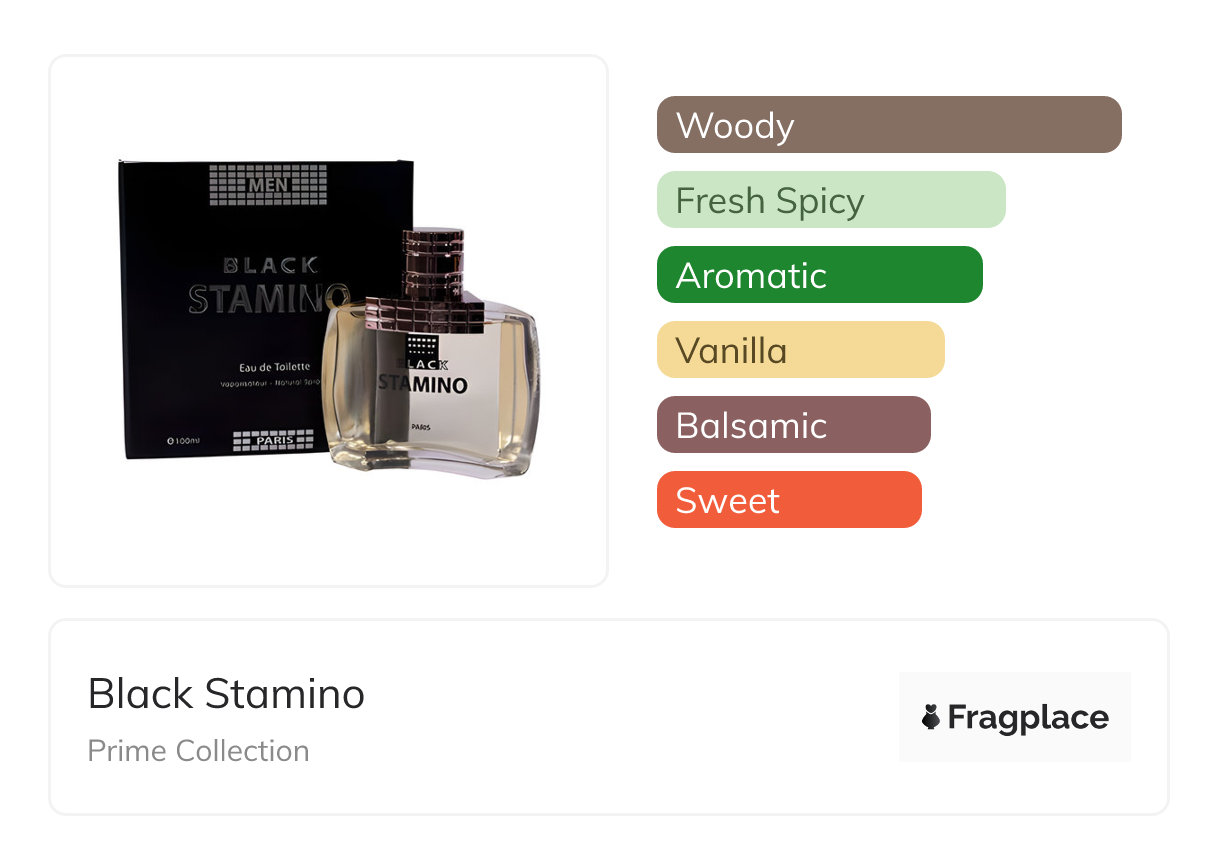1218x864 pixels.
Task: Choose the green Aromatic accord bar
Action: (819, 275)
